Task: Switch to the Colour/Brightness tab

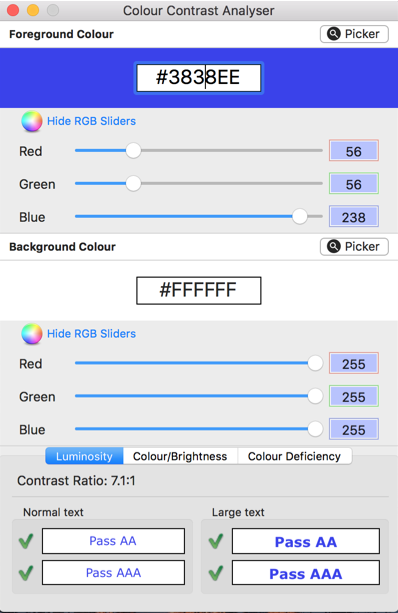Action: pos(180,456)
